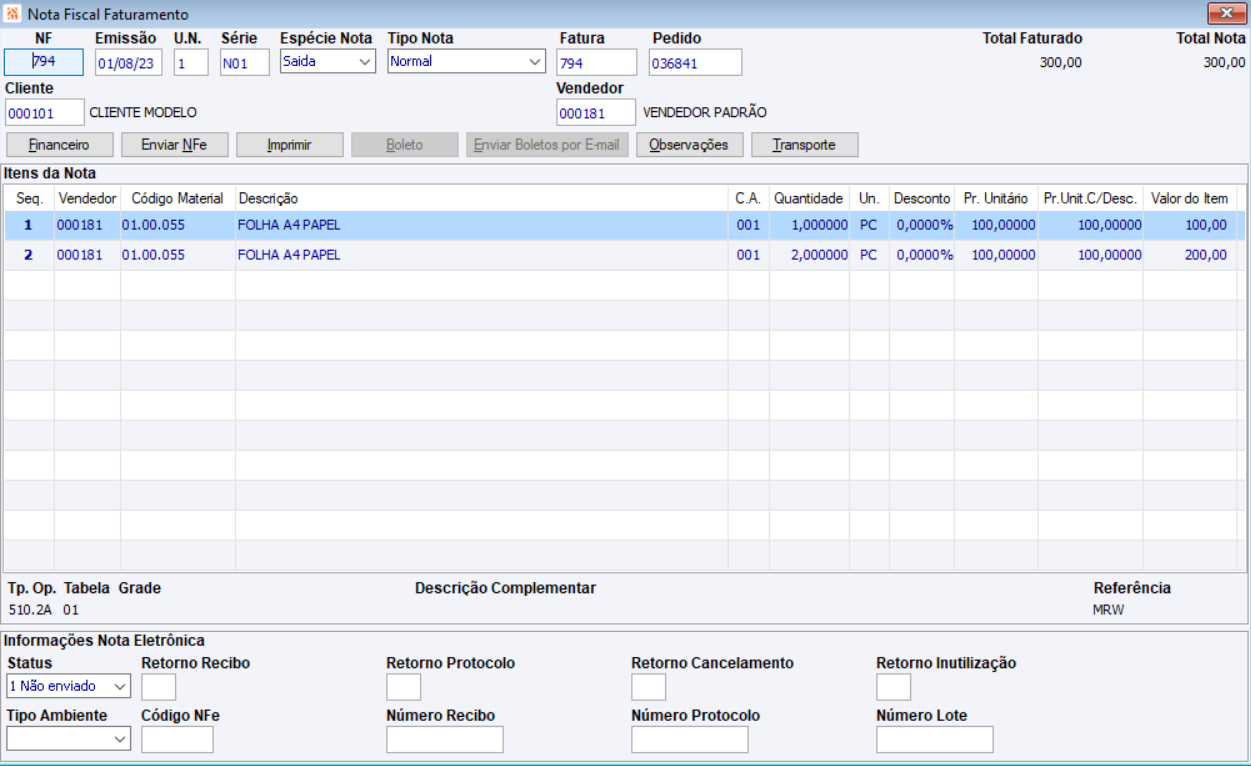Click the Pedido field with 036841

click(695, 62)
